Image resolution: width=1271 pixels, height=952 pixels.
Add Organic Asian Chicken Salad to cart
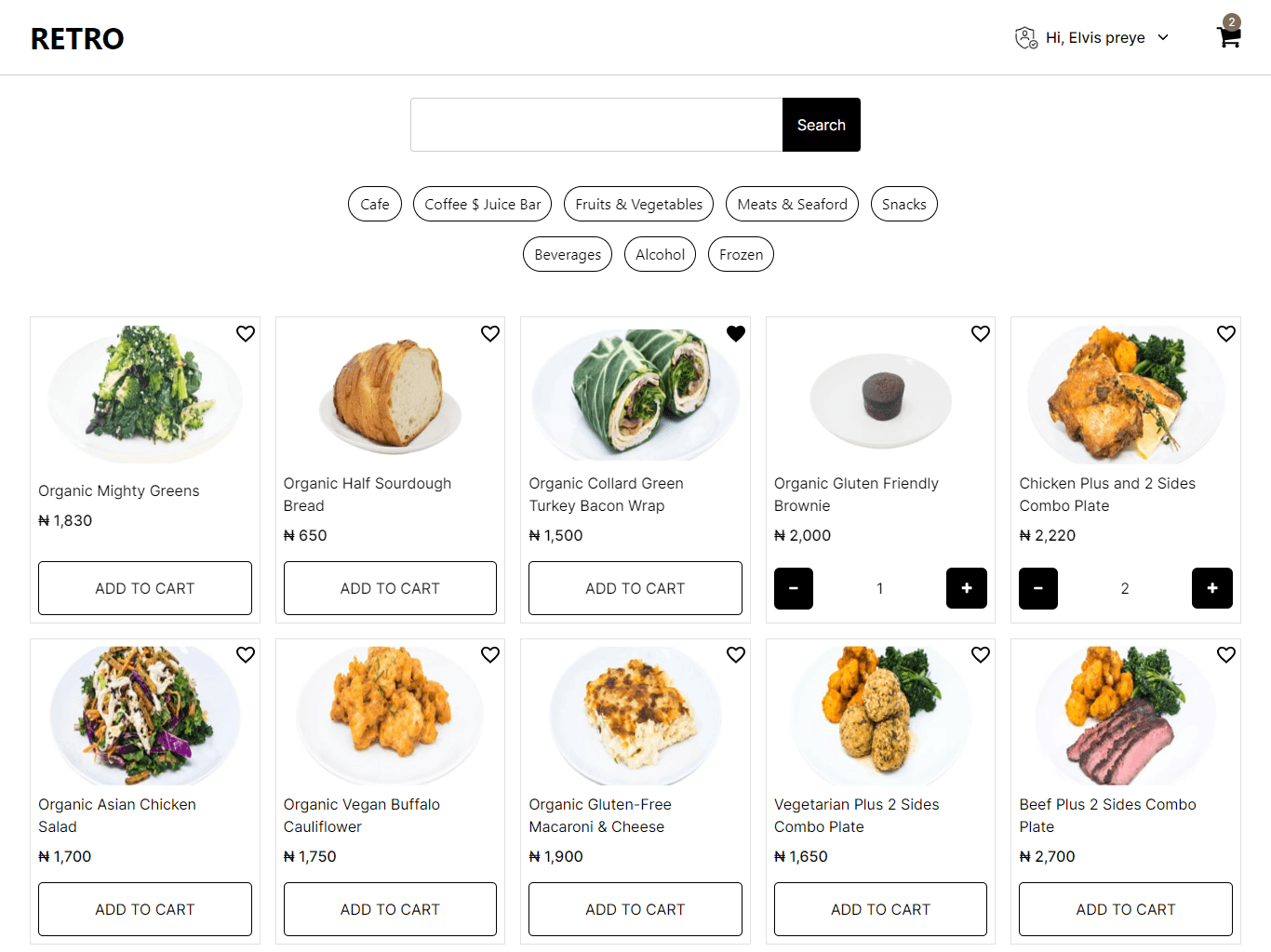pos(145,909)
